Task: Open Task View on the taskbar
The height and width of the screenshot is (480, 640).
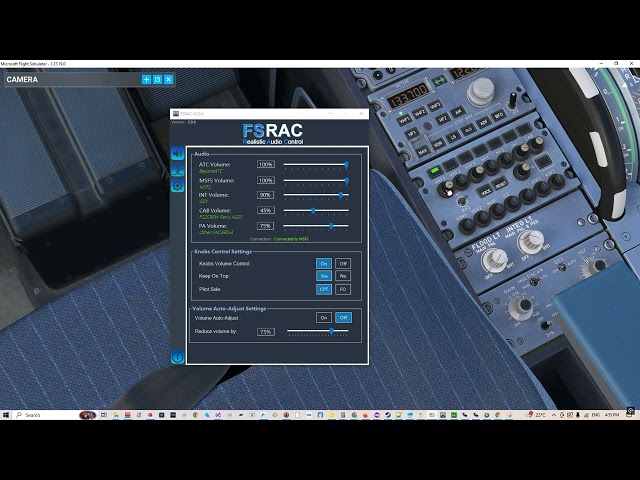Action: tap(104, 415)
